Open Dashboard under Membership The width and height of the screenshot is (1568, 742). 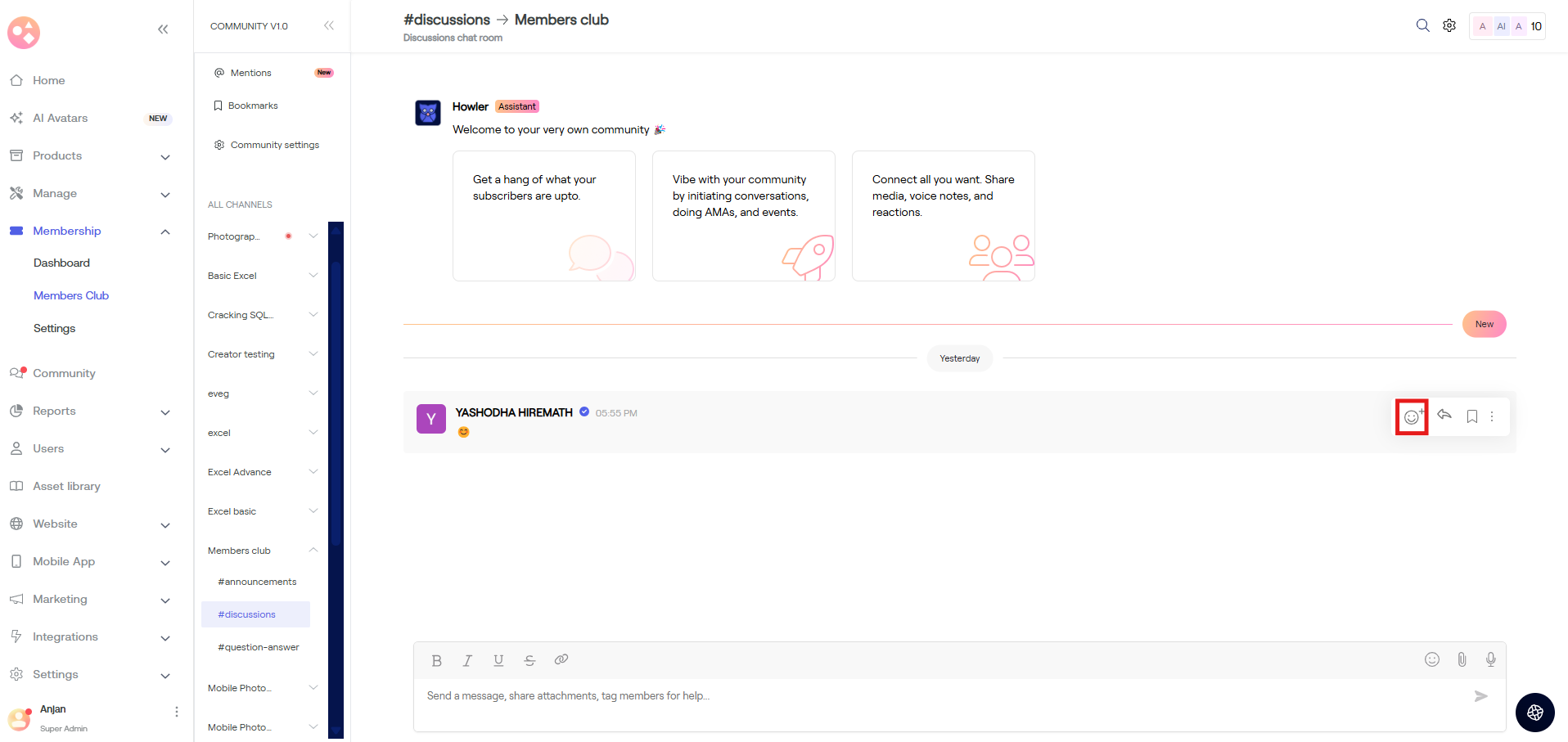coord(61,263)
